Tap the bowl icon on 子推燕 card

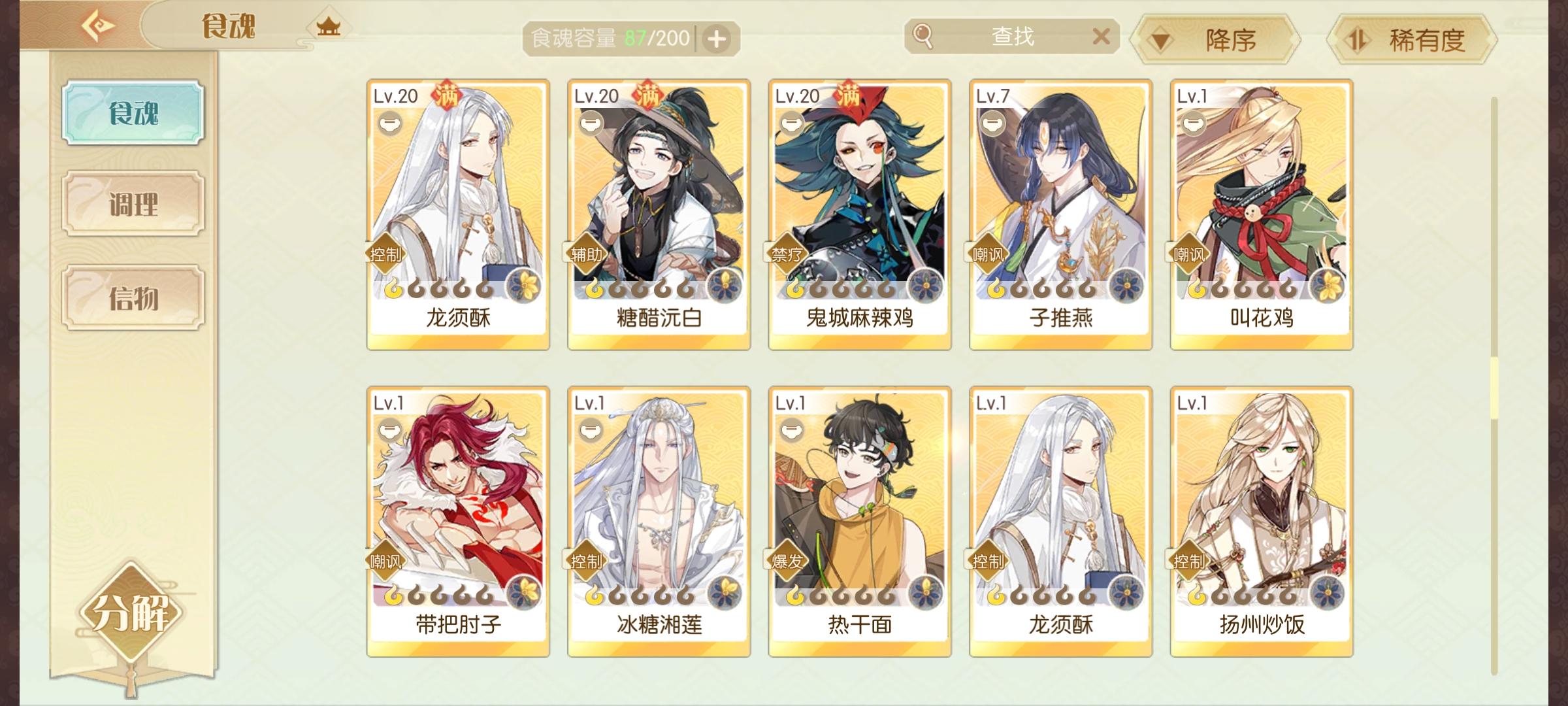(992, 122)
